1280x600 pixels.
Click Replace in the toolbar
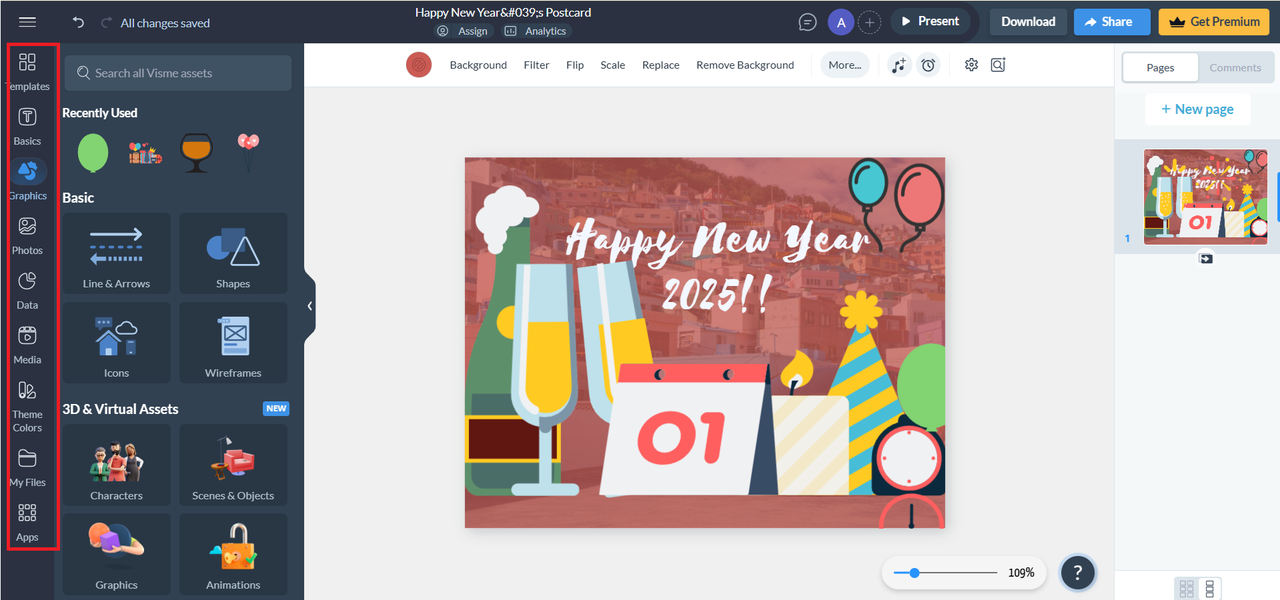pyautogui.click(x=661, y=65)
